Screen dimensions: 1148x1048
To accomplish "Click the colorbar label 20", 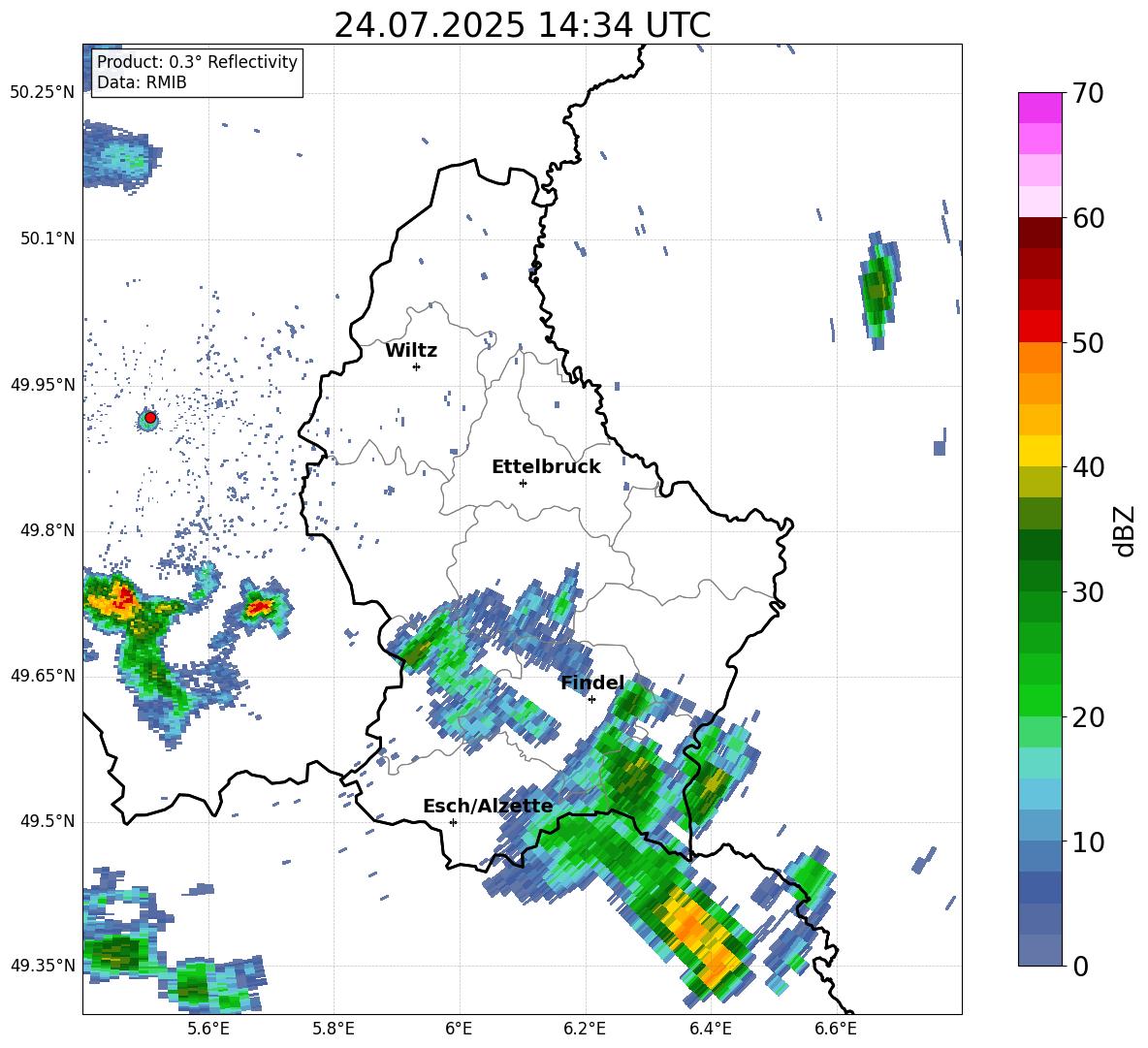I will tap(1088, 716).
